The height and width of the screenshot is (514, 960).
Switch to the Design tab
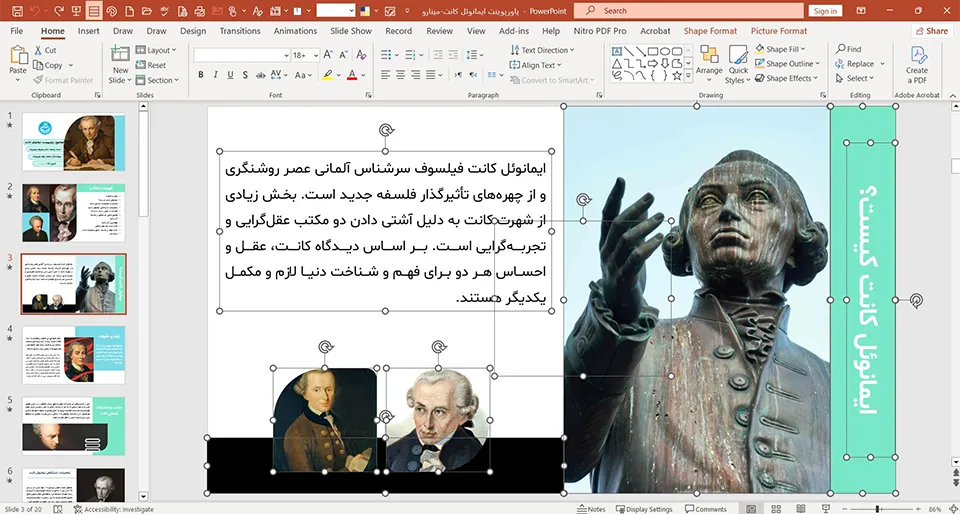coord(193,31)
